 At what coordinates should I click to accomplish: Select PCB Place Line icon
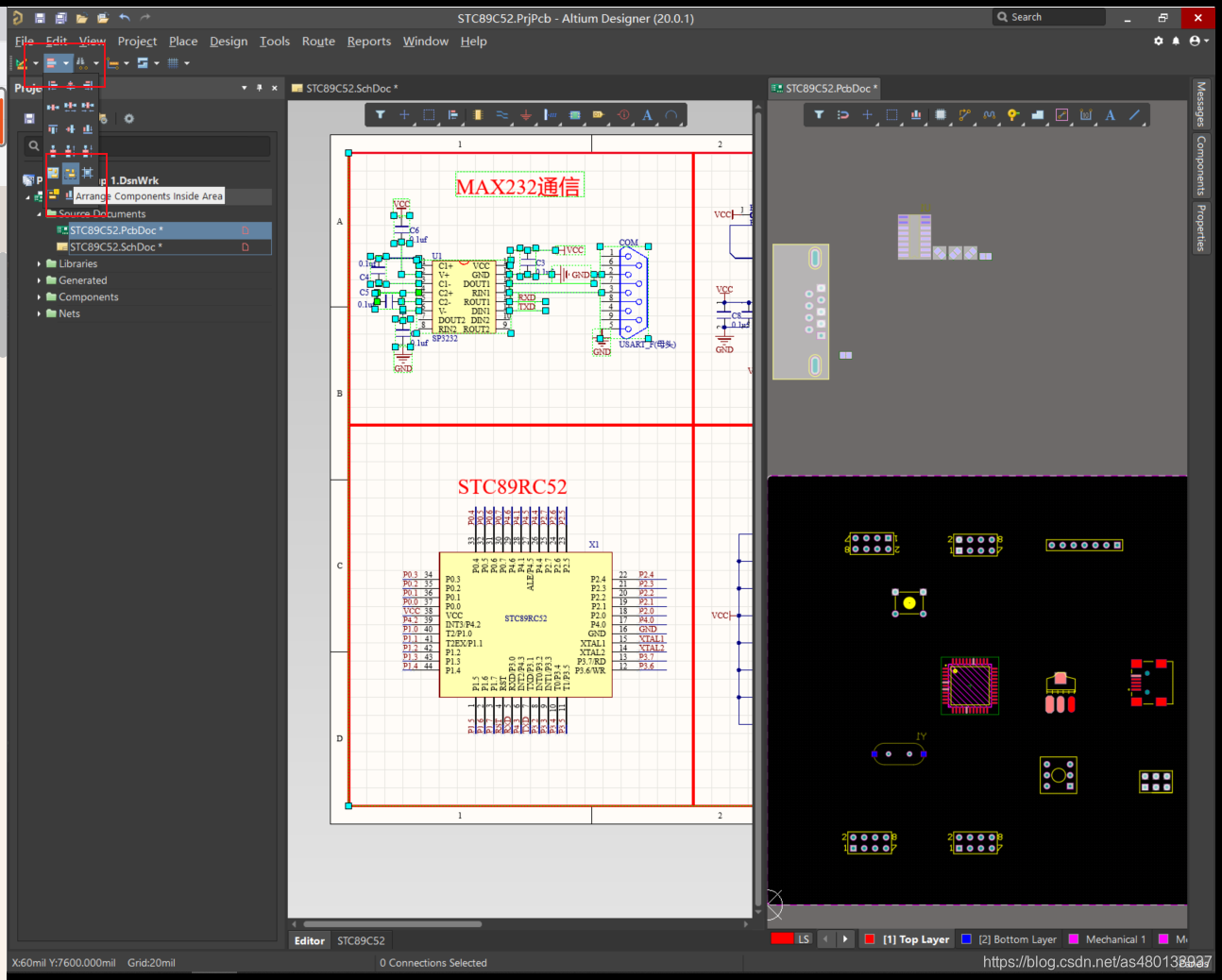tap(1135, 115)
